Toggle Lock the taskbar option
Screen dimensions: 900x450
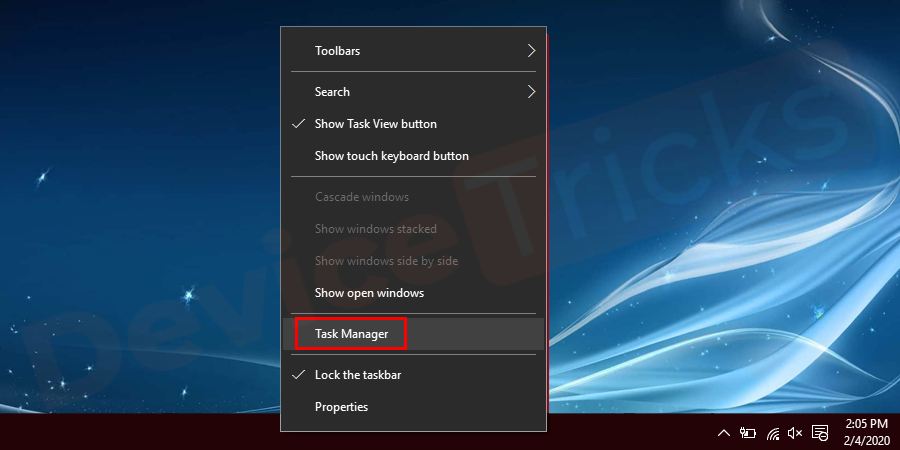click(x=413, y=375)
